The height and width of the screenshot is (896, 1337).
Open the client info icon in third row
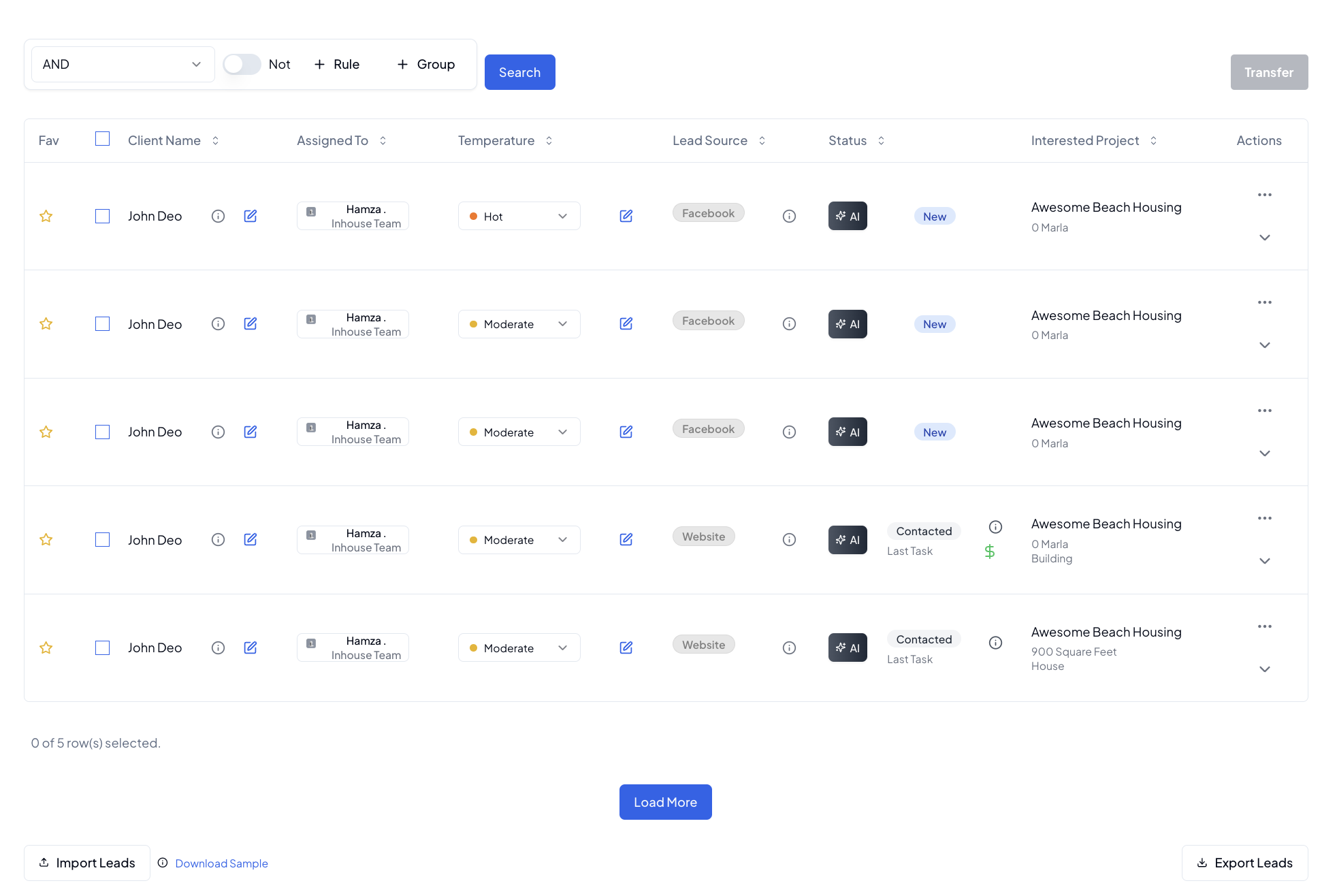point(218,432)
